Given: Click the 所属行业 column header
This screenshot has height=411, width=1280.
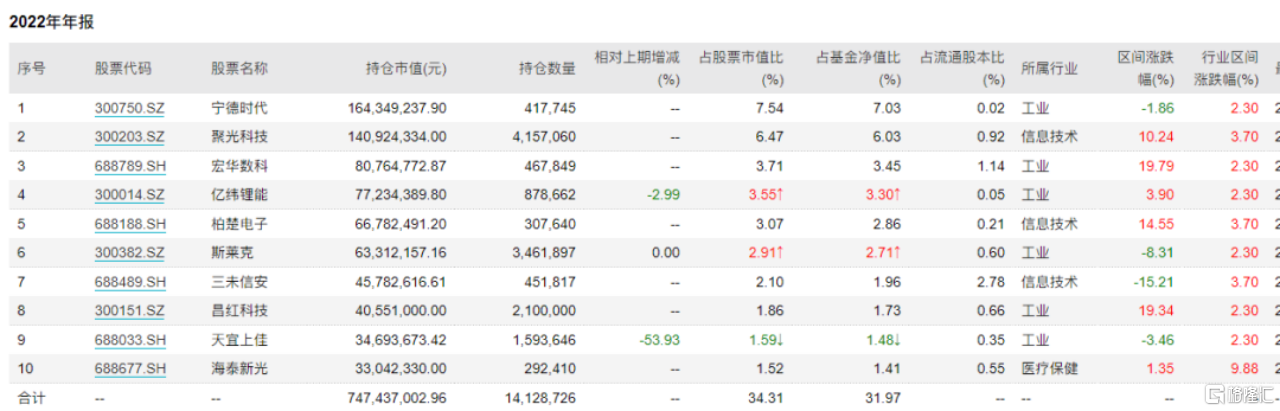Looking at the screenshot, I should tap(1049, 68).
